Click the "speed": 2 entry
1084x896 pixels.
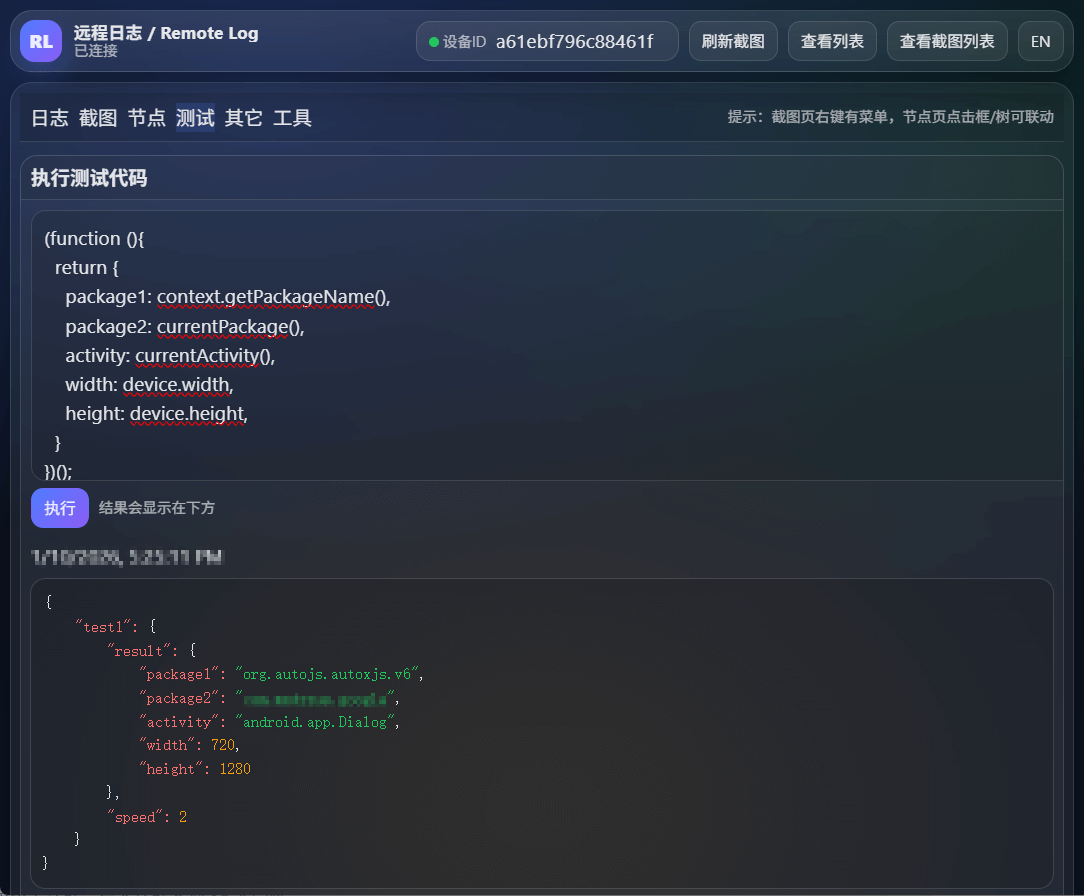coord(147,817)
